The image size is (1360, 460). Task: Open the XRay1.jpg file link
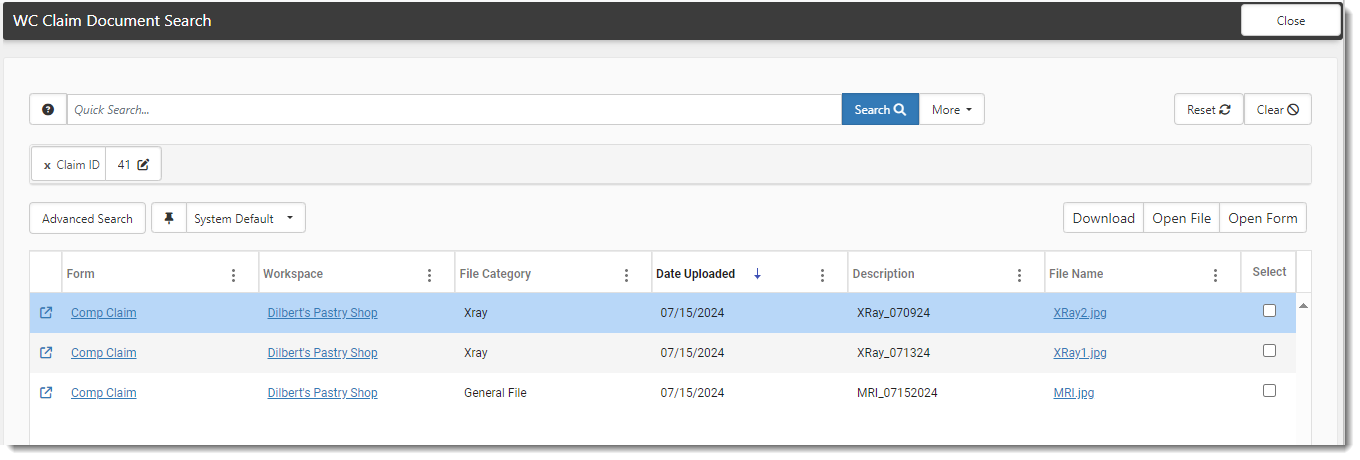[1080, 353]
